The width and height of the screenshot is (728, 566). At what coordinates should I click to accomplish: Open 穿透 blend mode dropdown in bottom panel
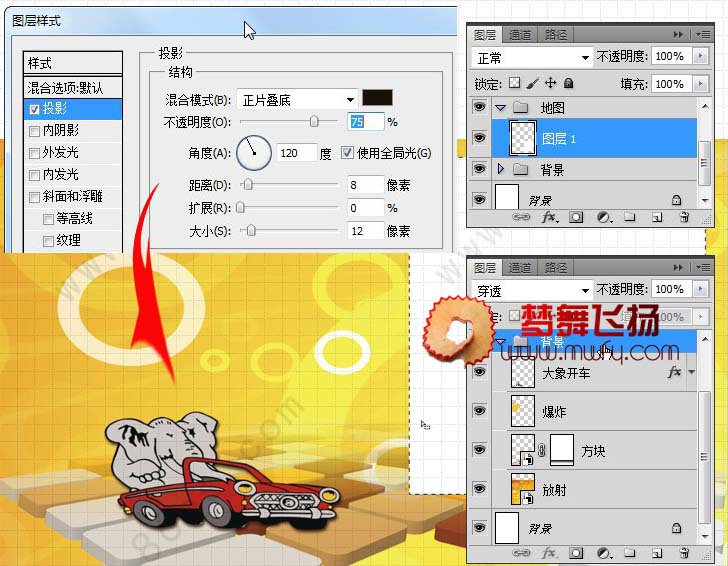pos(533,291)
